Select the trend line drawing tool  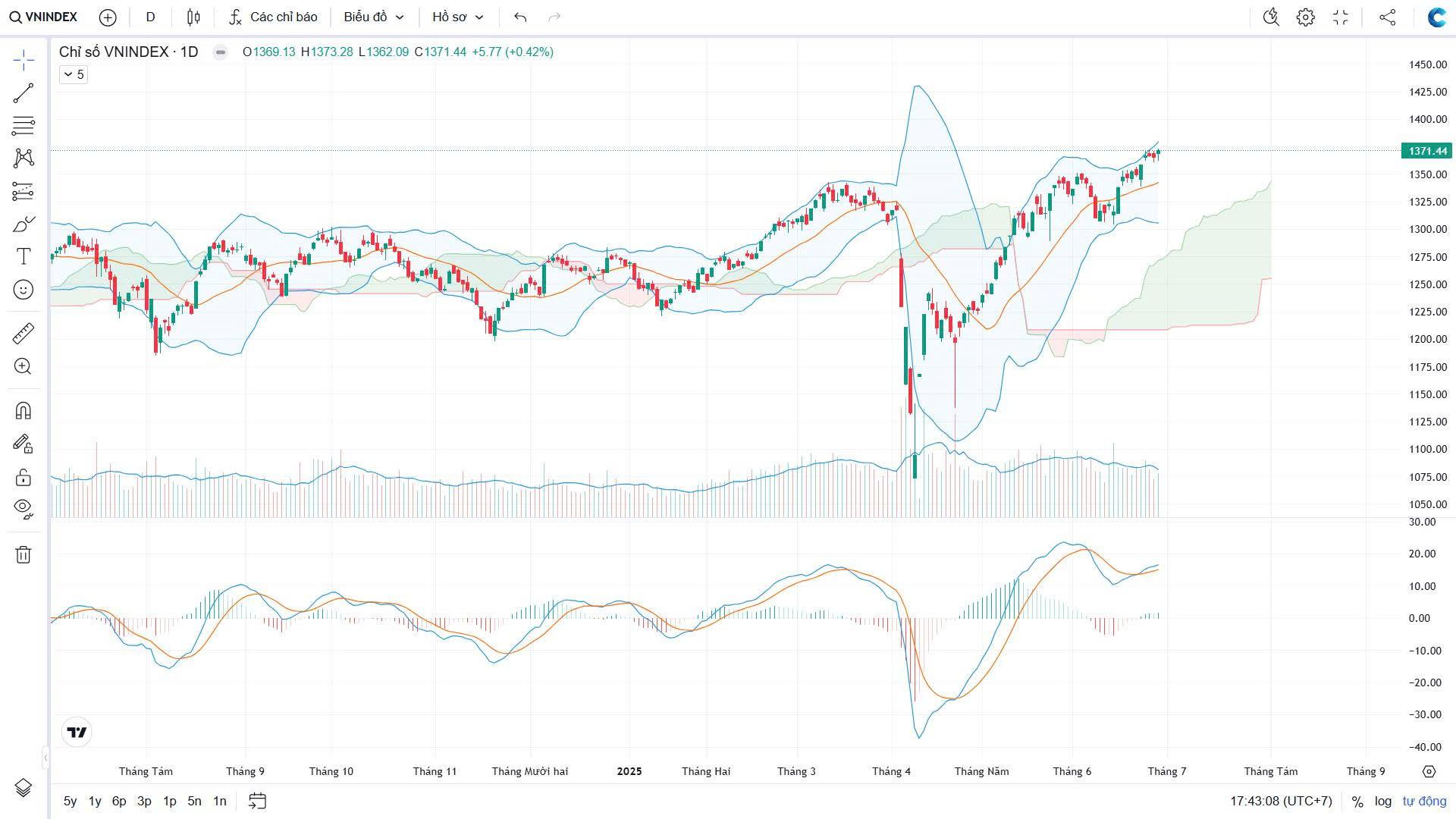(x=24, y=93)
